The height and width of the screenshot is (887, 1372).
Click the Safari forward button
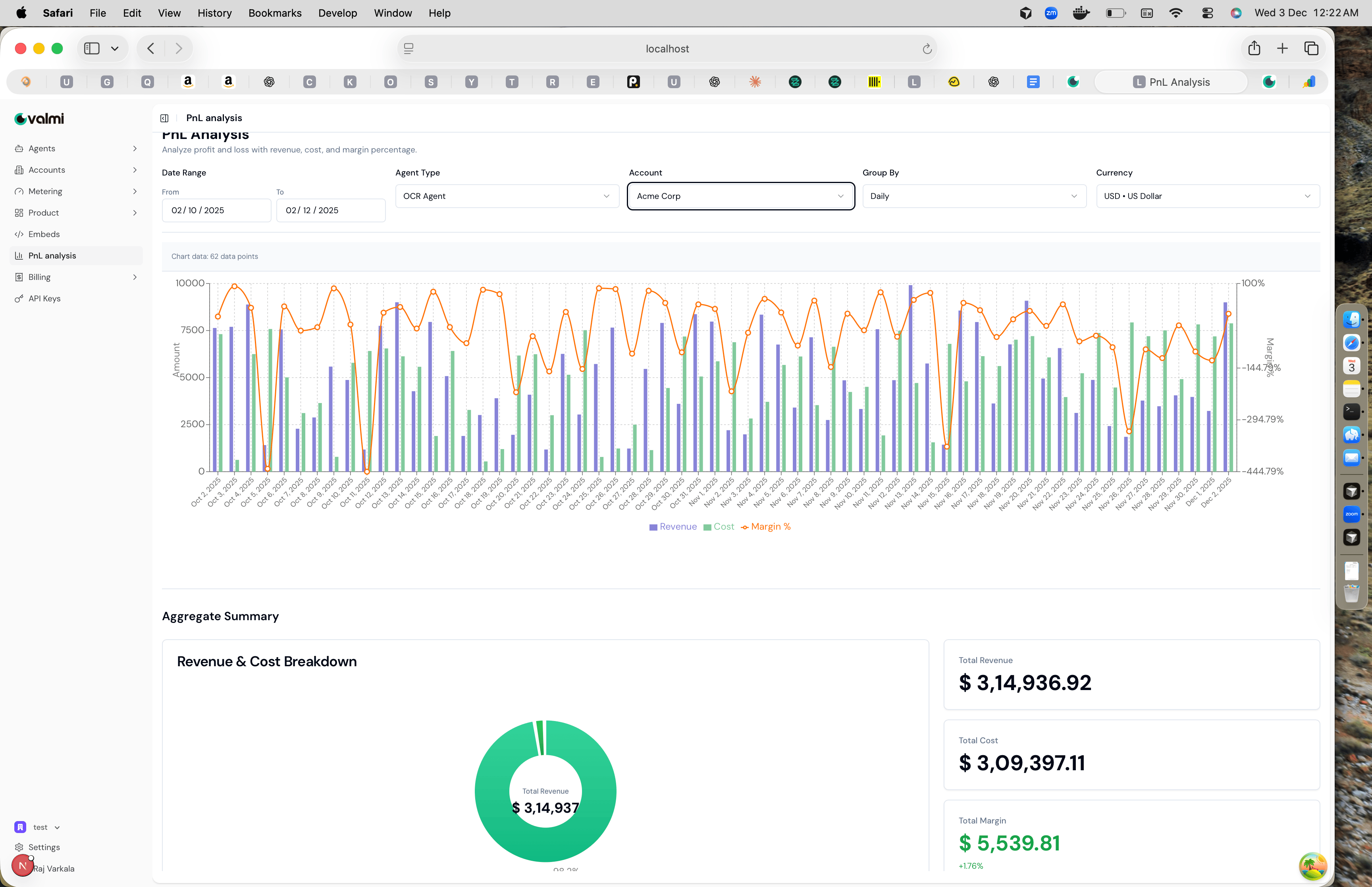tap(179, 48)
